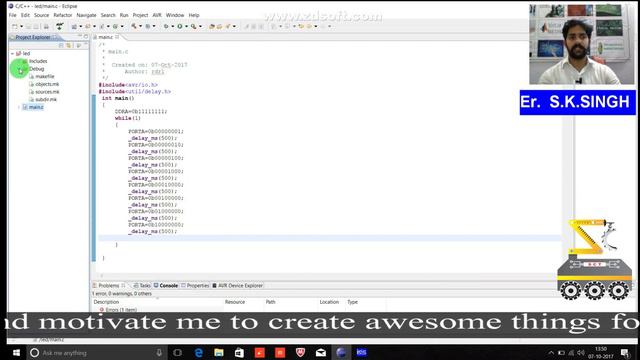This screenshot has width=640, height=360.
Task: Sort problems by Path column
Action: [x=270, y=302]
